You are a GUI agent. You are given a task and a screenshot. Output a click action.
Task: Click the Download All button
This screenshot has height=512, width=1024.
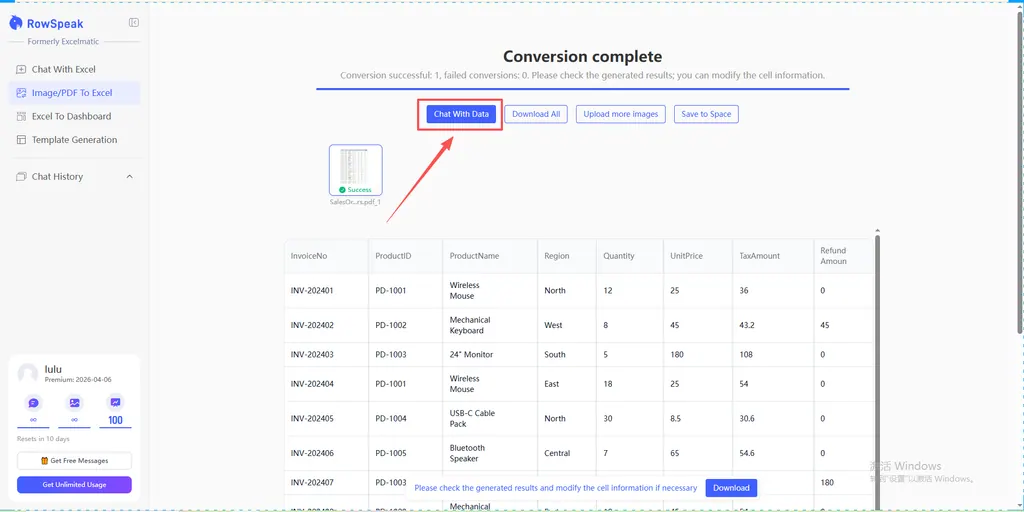pyautogui.click(x=536, y=114)
